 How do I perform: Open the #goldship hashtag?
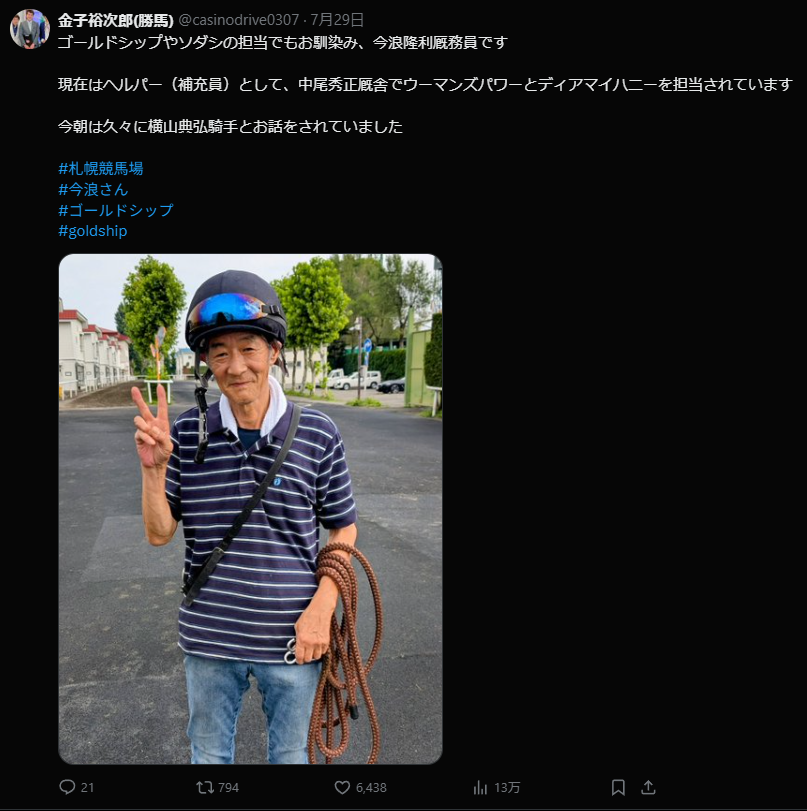[x=93, y=231]
